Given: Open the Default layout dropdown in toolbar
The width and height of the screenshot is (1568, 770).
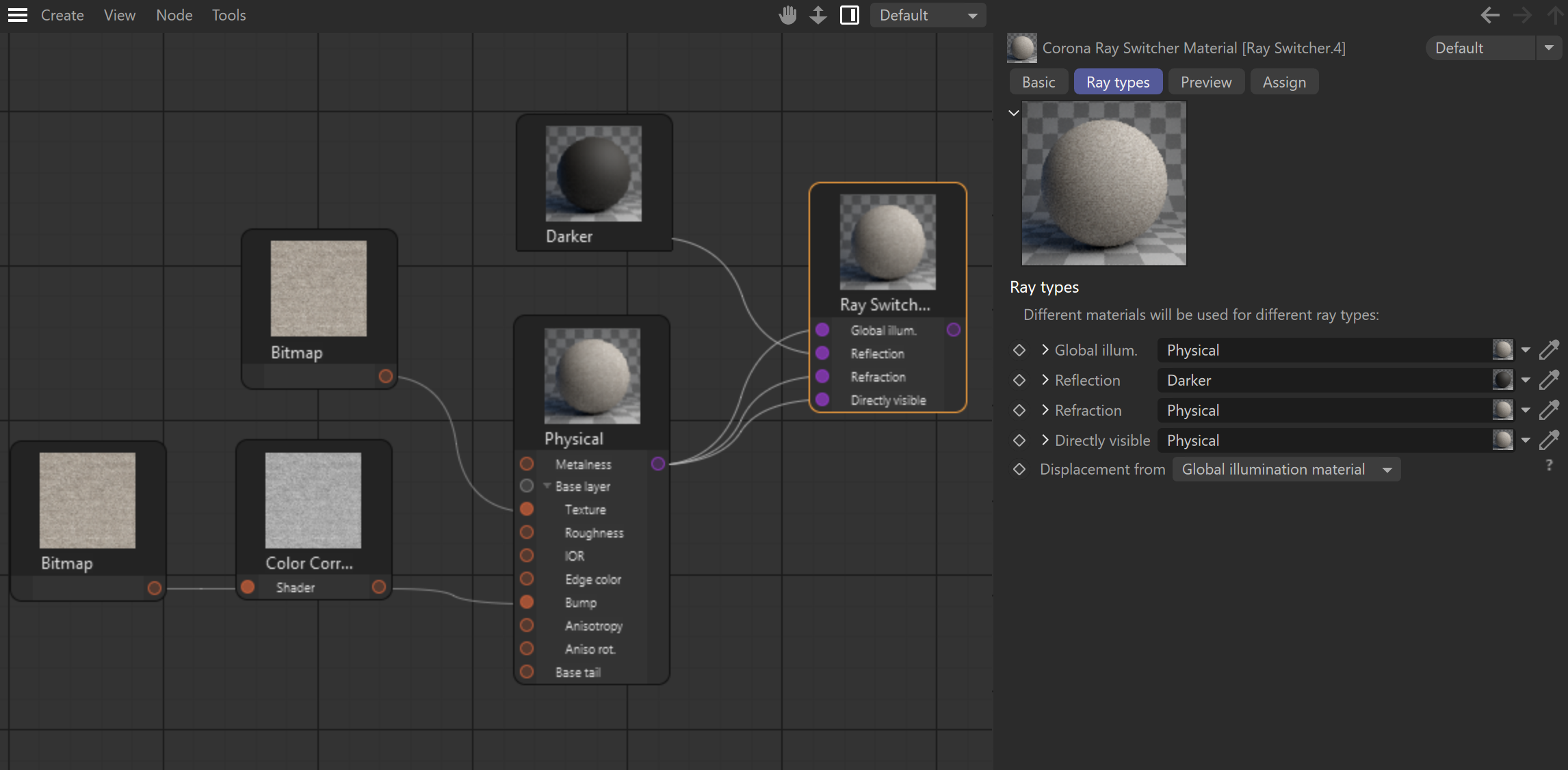Looking at the screenshot, I should point(928,15).
